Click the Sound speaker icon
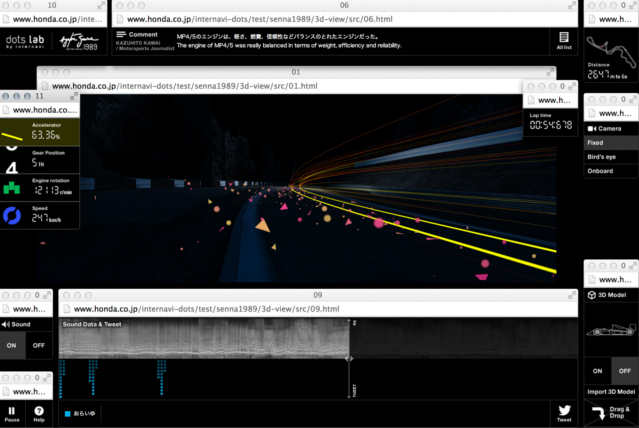This screenshot has width=639, height=428. (x=5, y=324)
